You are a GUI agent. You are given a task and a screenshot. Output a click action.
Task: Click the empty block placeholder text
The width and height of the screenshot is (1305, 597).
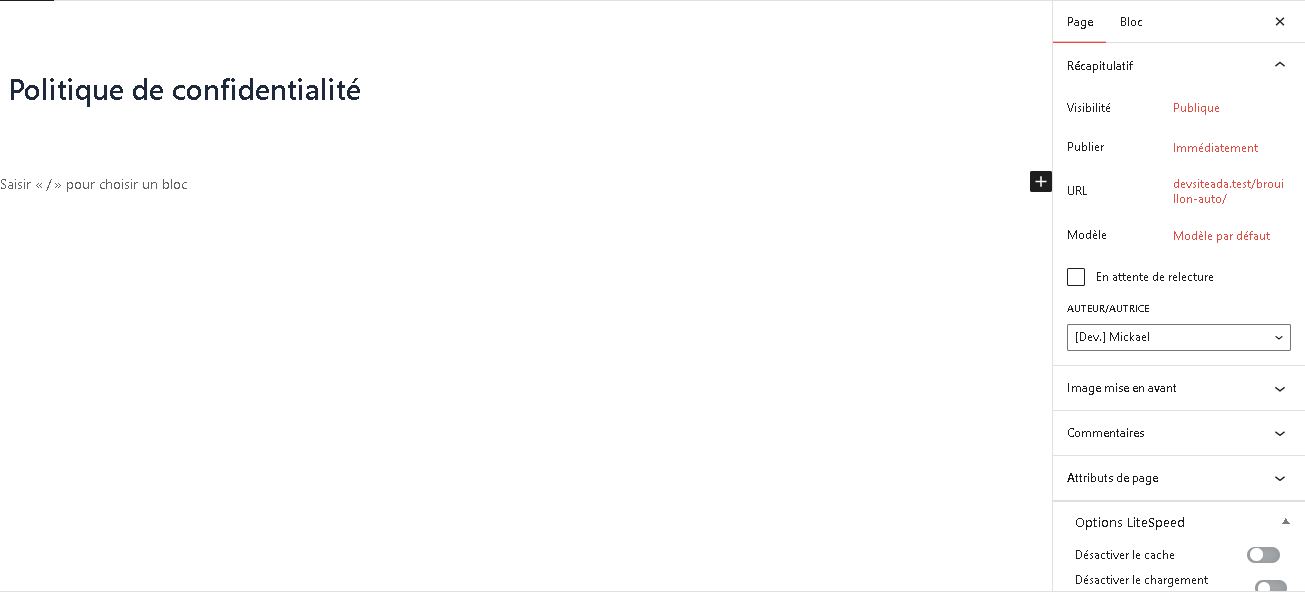pos(94,184)
